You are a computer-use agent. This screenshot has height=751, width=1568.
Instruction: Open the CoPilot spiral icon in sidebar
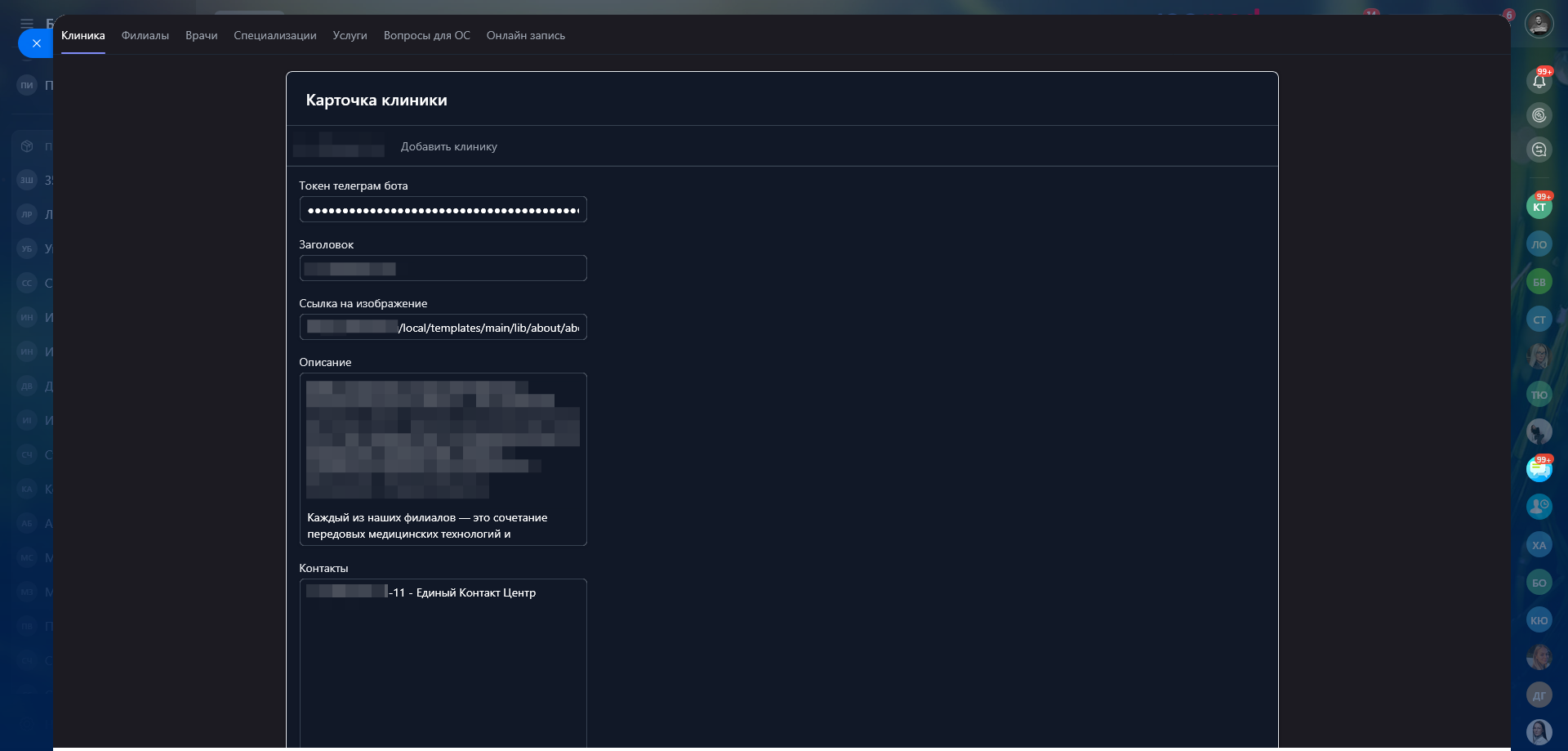(1539, 115)
